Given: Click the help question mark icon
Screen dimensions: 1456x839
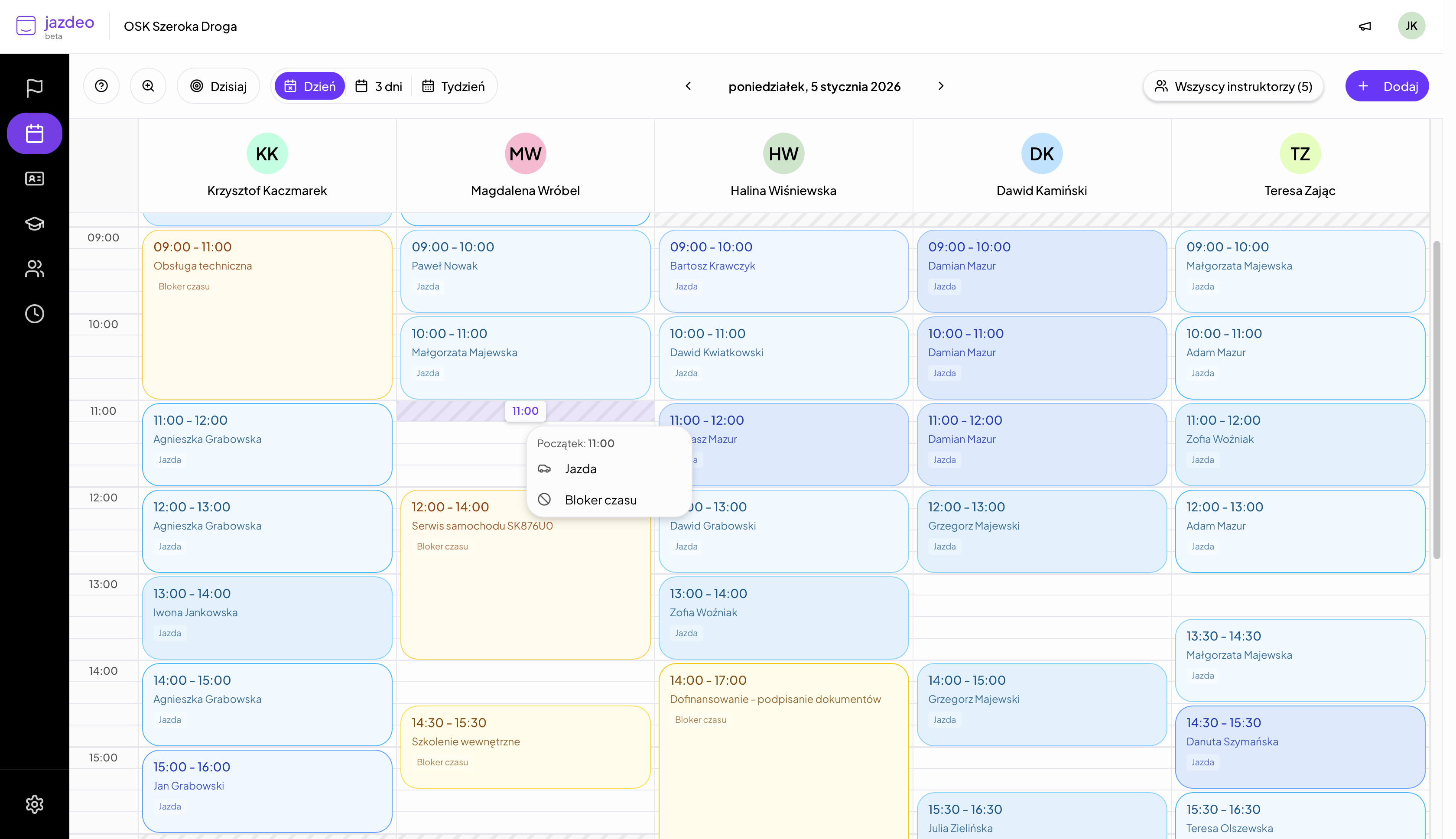Looking at the screenshot, I should point(101,86).
